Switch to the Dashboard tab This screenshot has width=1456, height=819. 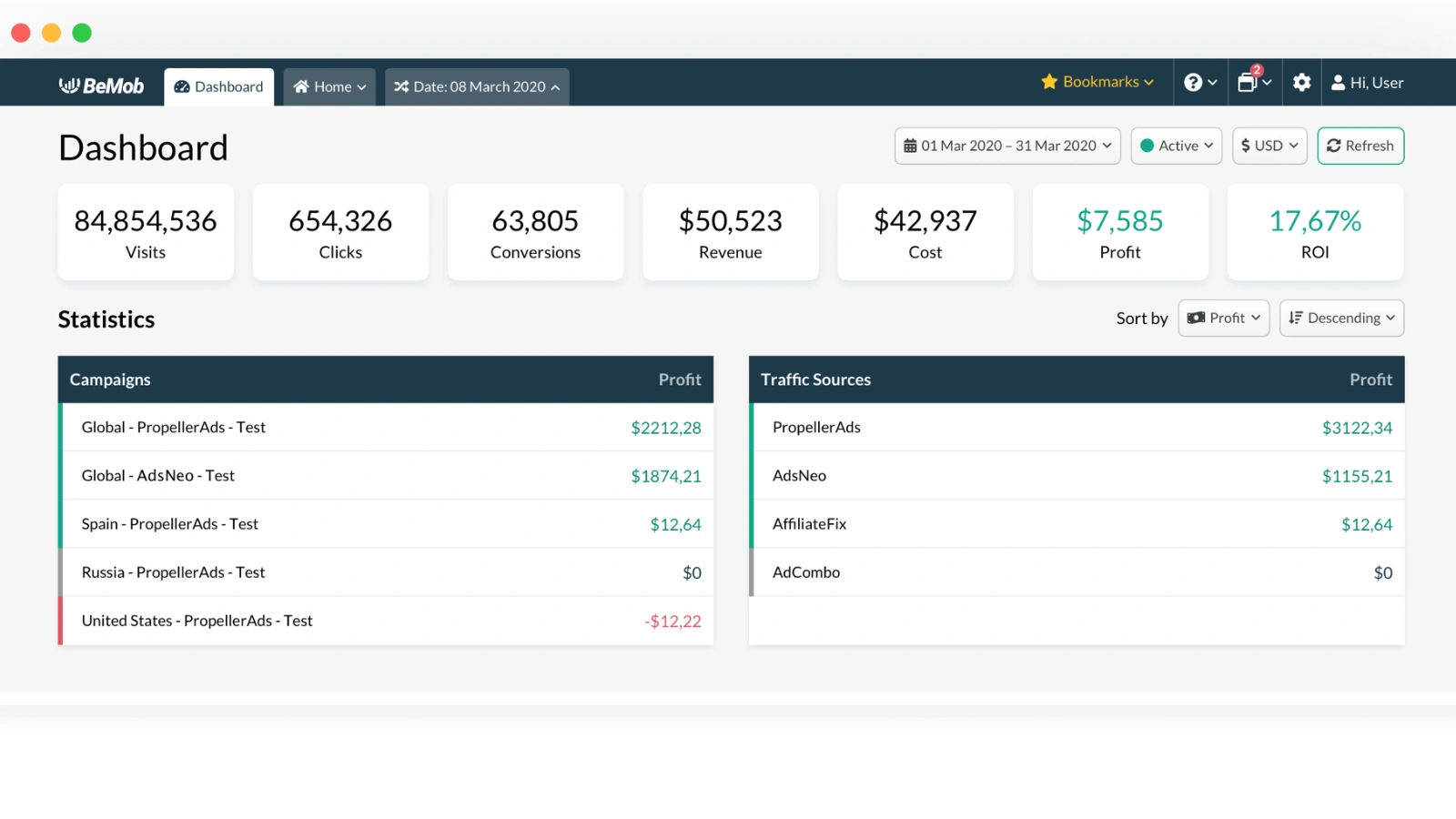(219, 86)
